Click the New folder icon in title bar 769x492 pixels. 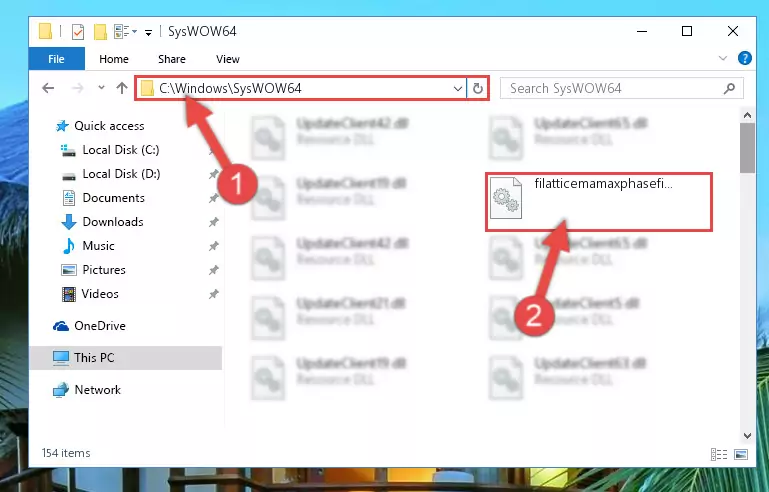100,32
